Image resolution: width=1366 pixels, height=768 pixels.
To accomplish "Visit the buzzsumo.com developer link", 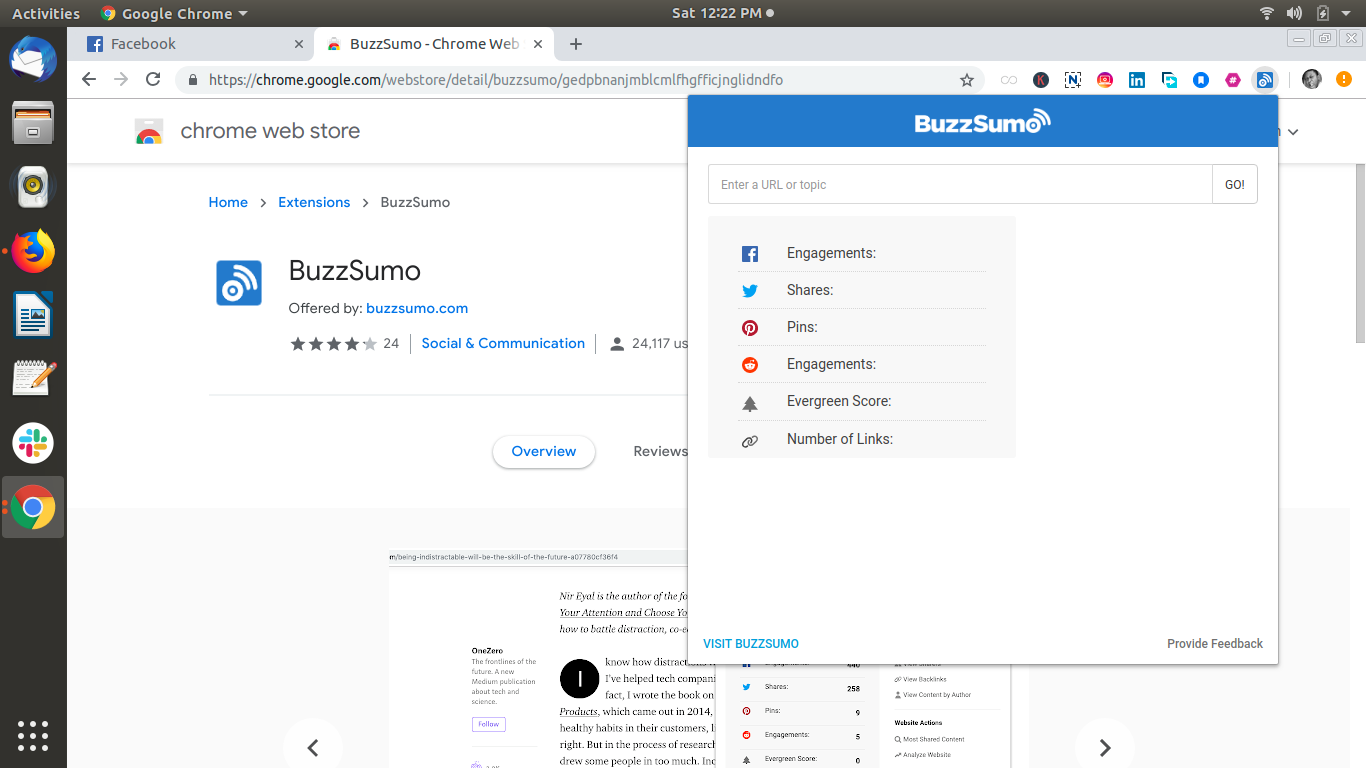I will coord(417,308).
